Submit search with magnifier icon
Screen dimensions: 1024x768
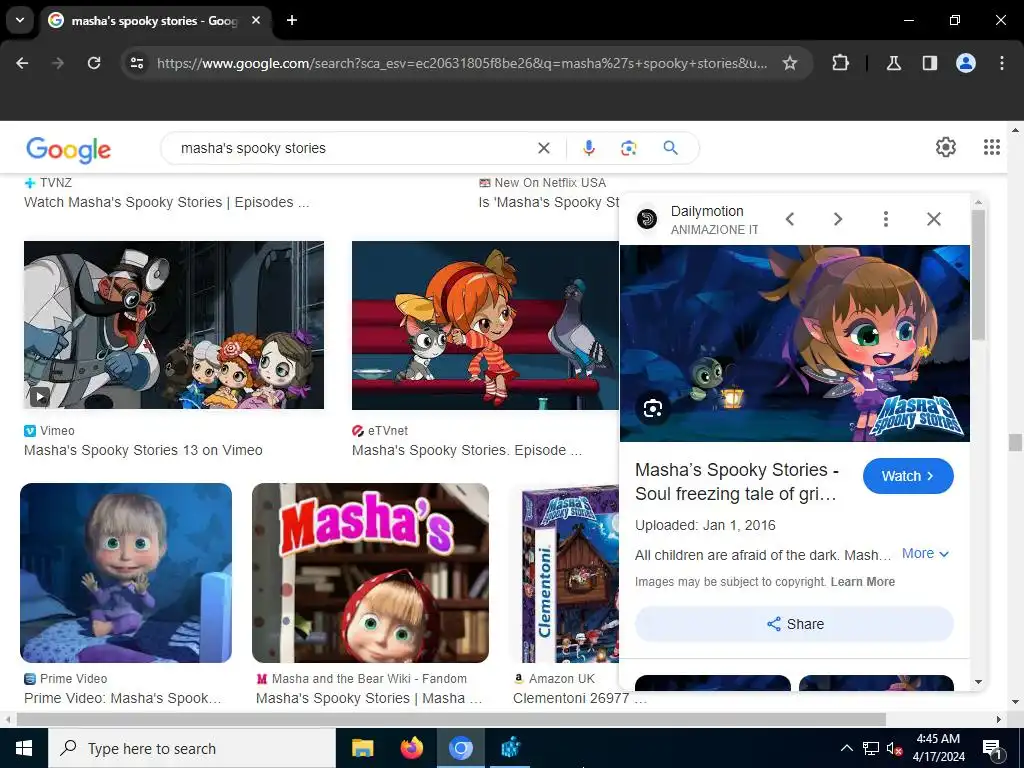coord(670,148)
